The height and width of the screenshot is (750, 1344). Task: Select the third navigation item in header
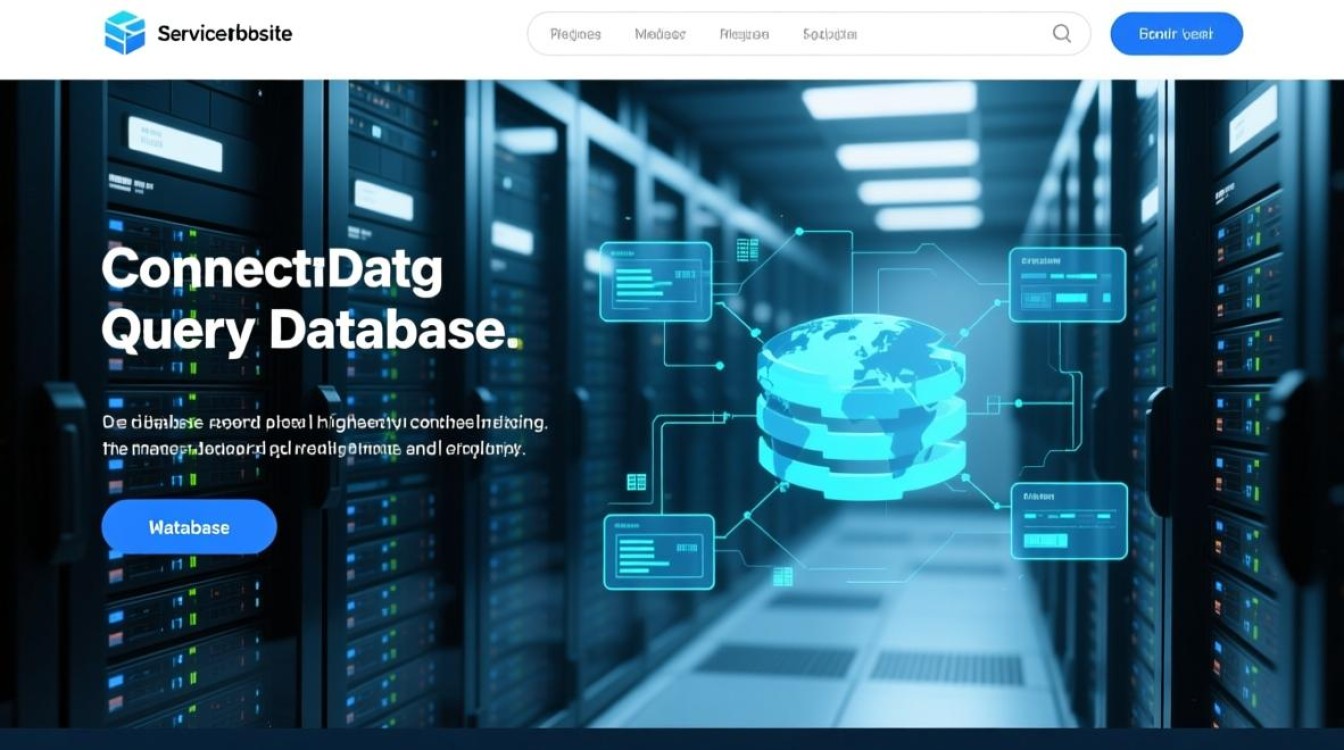tap(744, 34)
